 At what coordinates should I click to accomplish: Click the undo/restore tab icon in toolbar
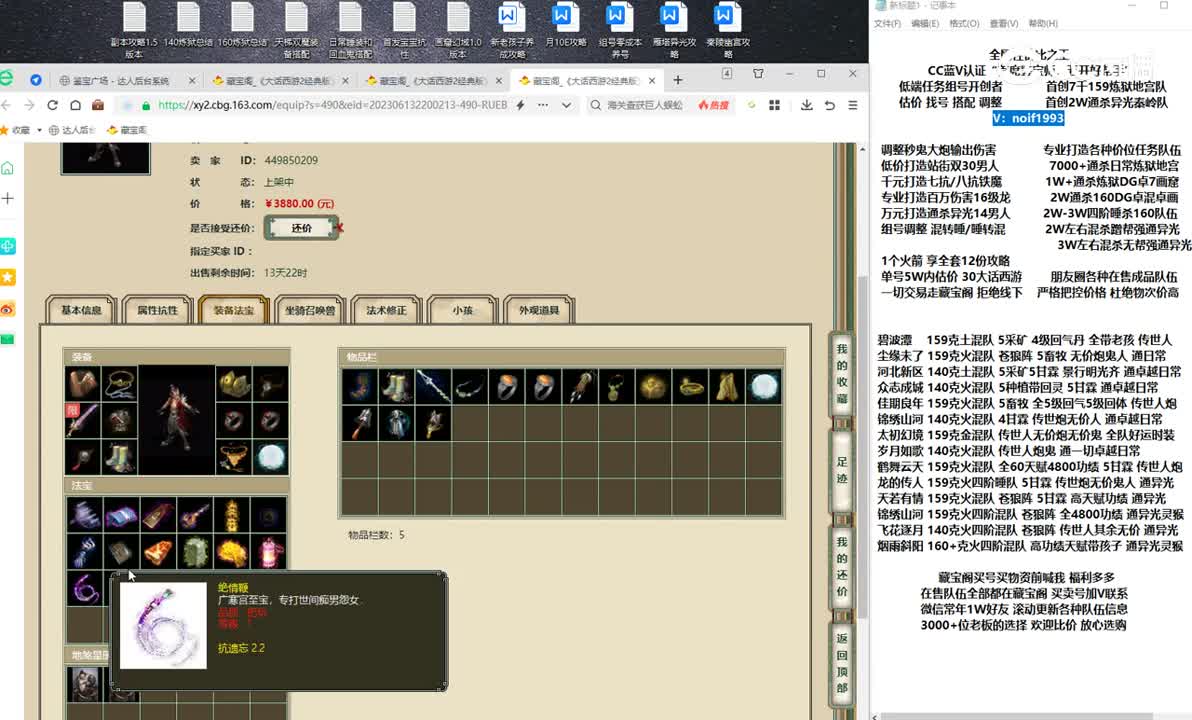pyautogui.click(x=829, y=105)
